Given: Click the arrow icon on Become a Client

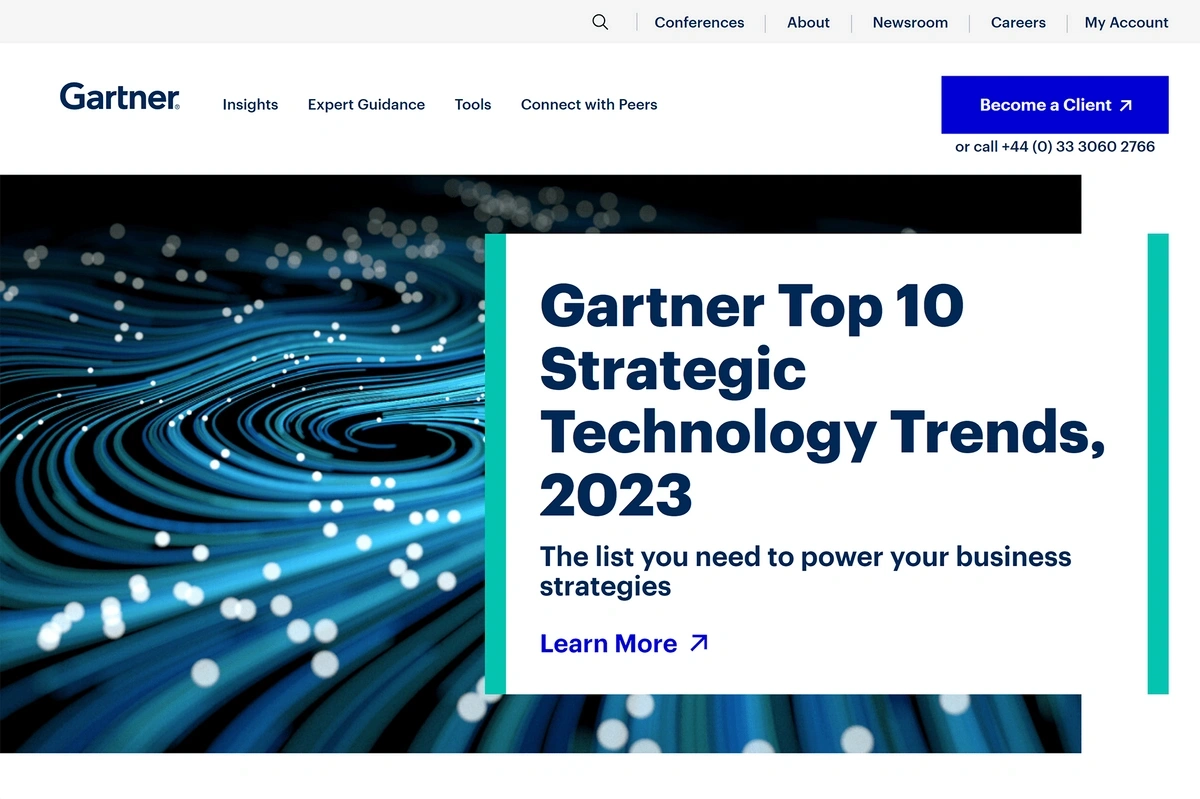Looking at the screenshot, I should (1127, 104).
